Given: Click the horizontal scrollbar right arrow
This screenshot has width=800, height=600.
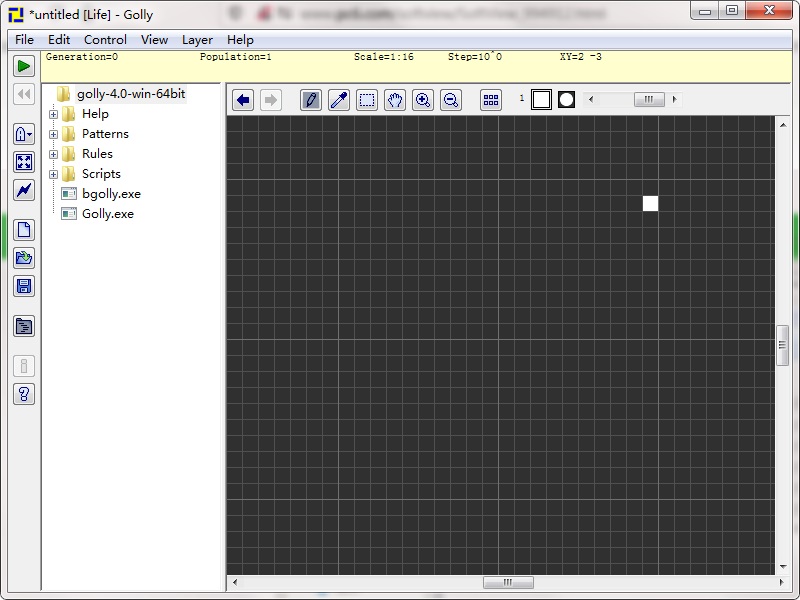Looking at the screenshot, I should pos(781,582).
